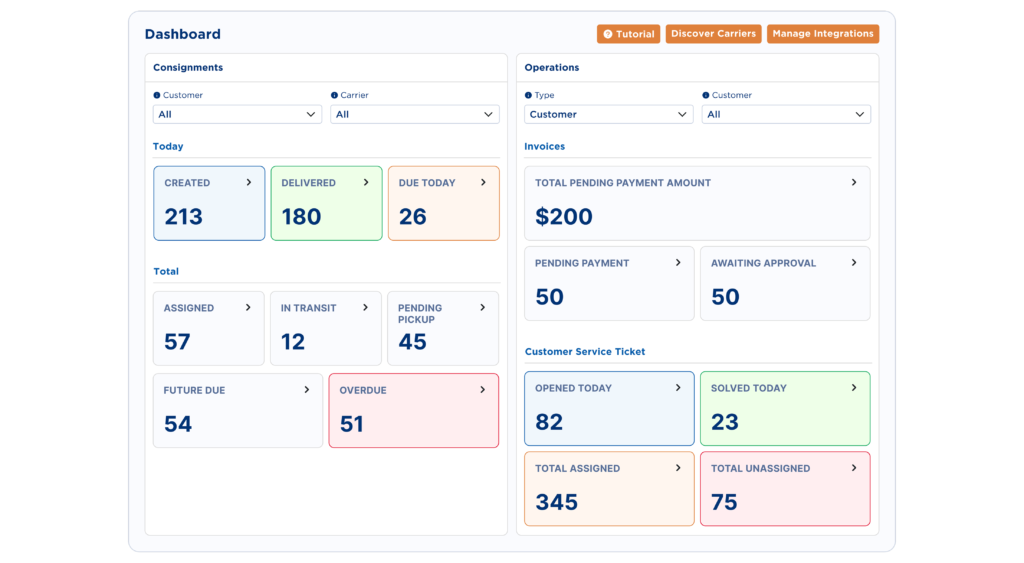Open the Awaiting Approval invoices card
Image resolution: width=1024 pixels, height=563 pixels.
point(784,284)
